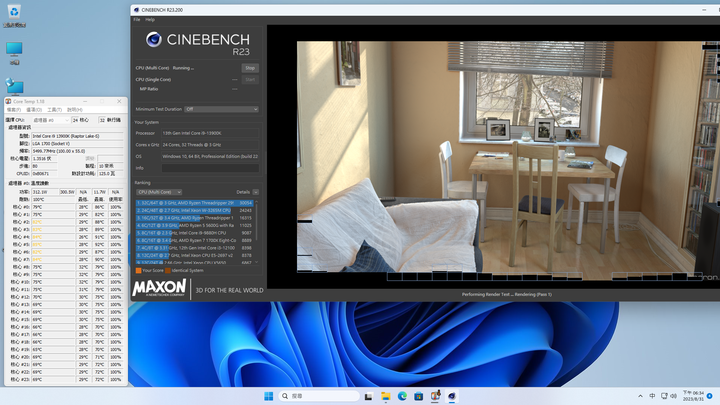Open Minimum Test Duration dropdown
The width and height of the screenshot is (720, 405).
[x=221, y=109]
